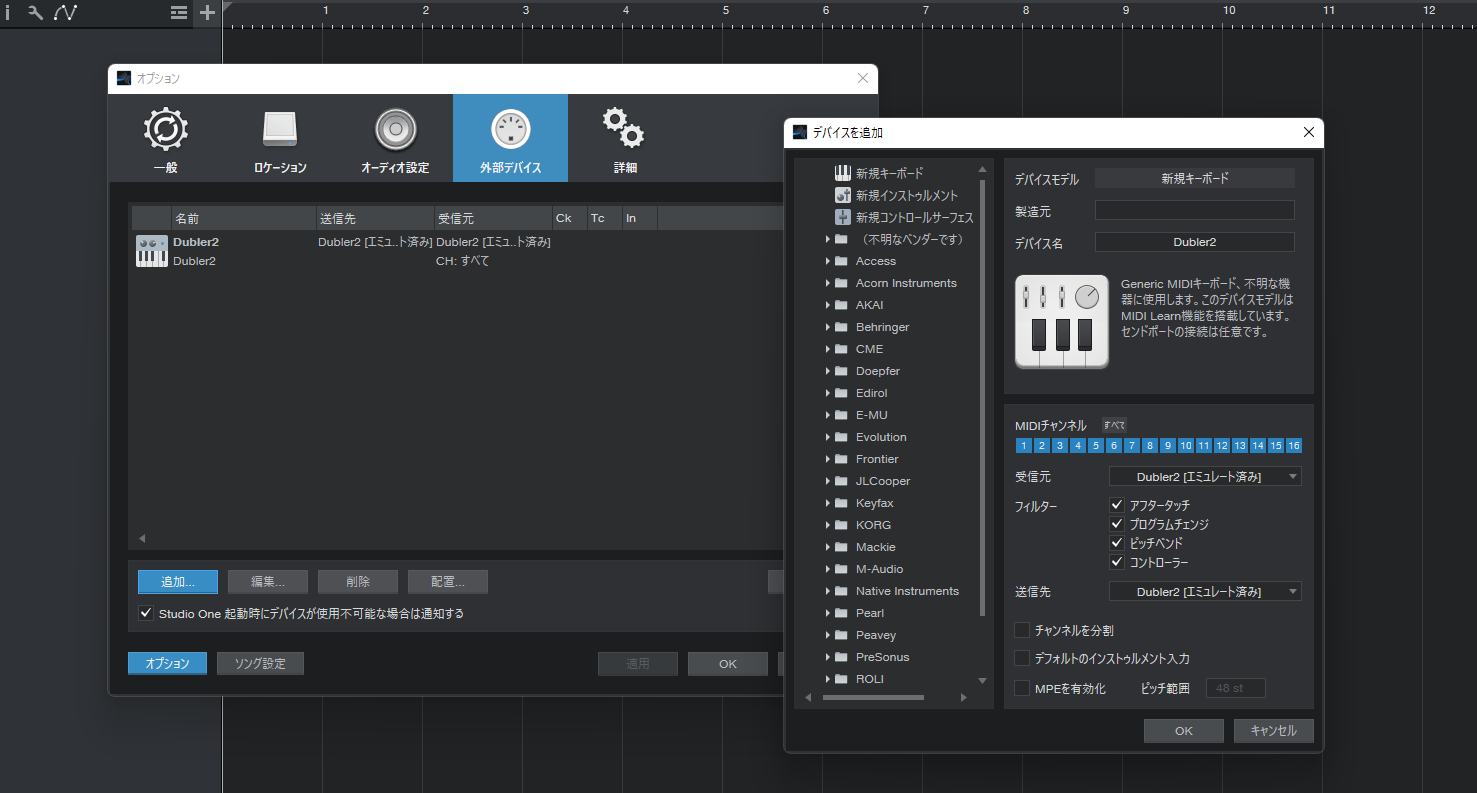1477x793 pixels.
Task: Click the All (すべて) MIDI channels button
Action: (1114, 425)
